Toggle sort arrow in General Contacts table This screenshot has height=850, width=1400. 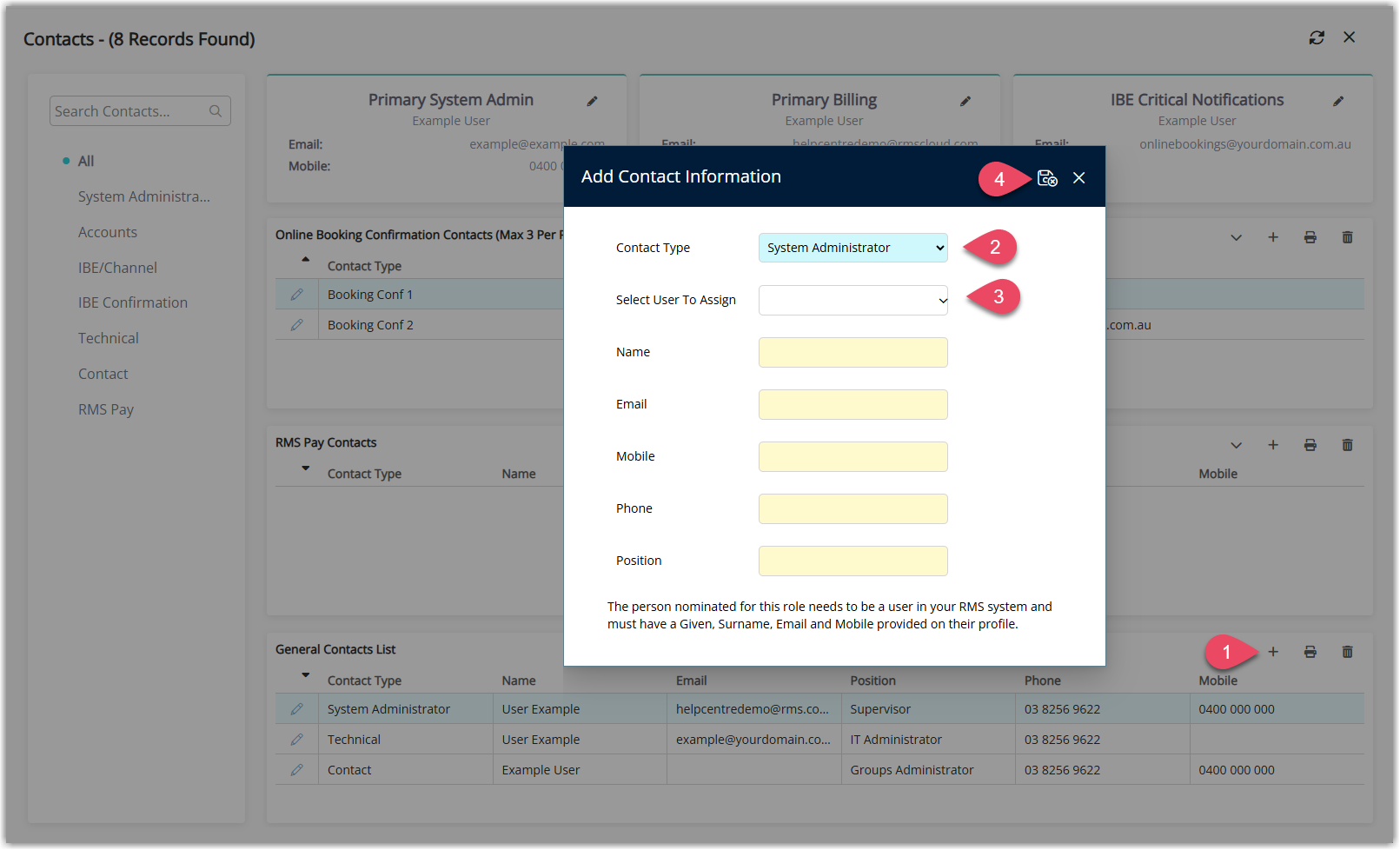pyautogui.click(x=305, y=674)
